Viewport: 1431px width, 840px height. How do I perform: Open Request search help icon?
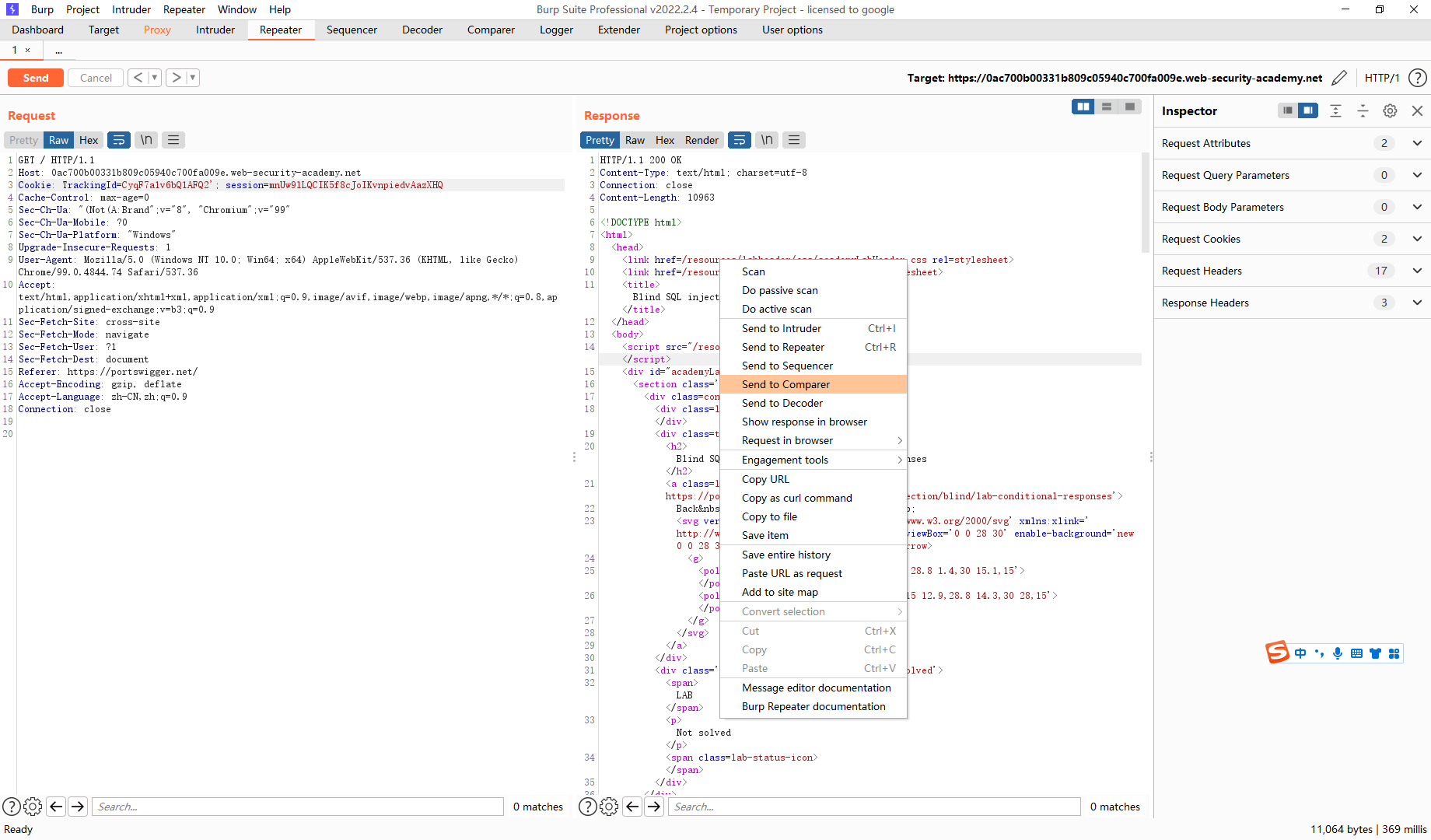click(12, 807)
